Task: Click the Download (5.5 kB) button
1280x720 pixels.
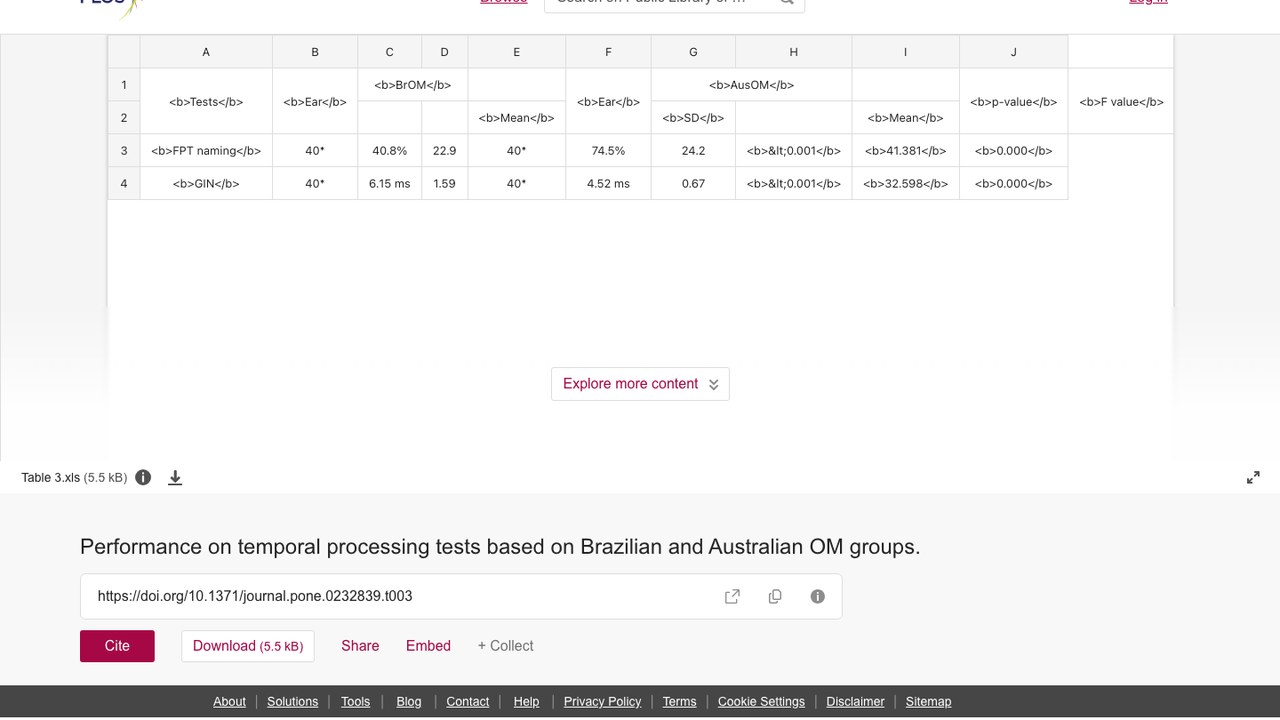Action: point(248,646)
